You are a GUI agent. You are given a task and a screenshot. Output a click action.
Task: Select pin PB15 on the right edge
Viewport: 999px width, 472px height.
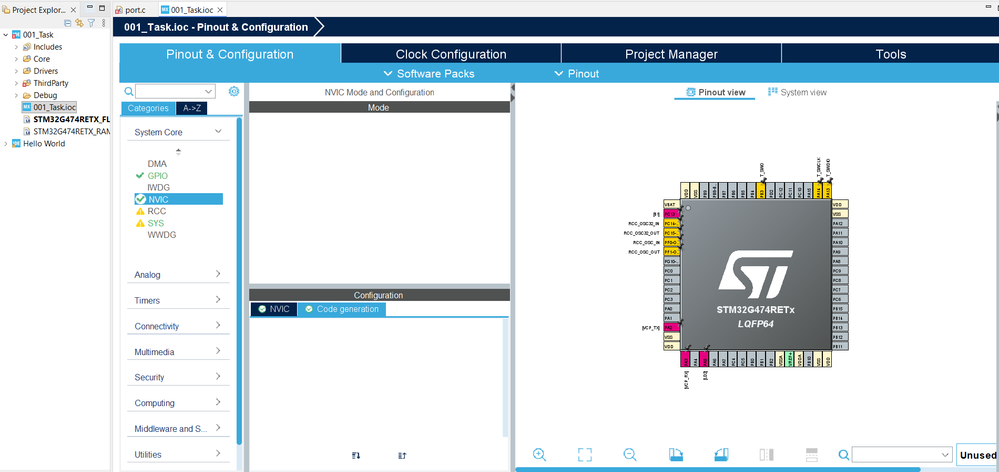[x=840, y=308]
